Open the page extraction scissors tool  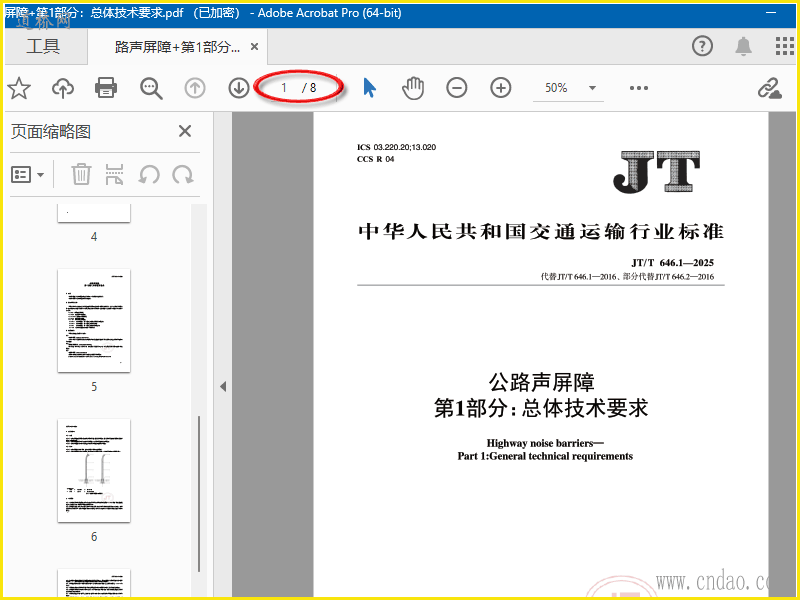[114, 174]
